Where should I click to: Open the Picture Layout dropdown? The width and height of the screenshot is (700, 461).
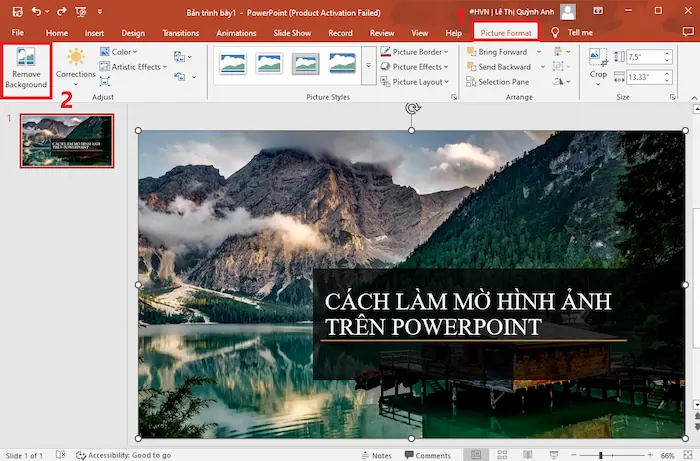click(x=414, y=82)
